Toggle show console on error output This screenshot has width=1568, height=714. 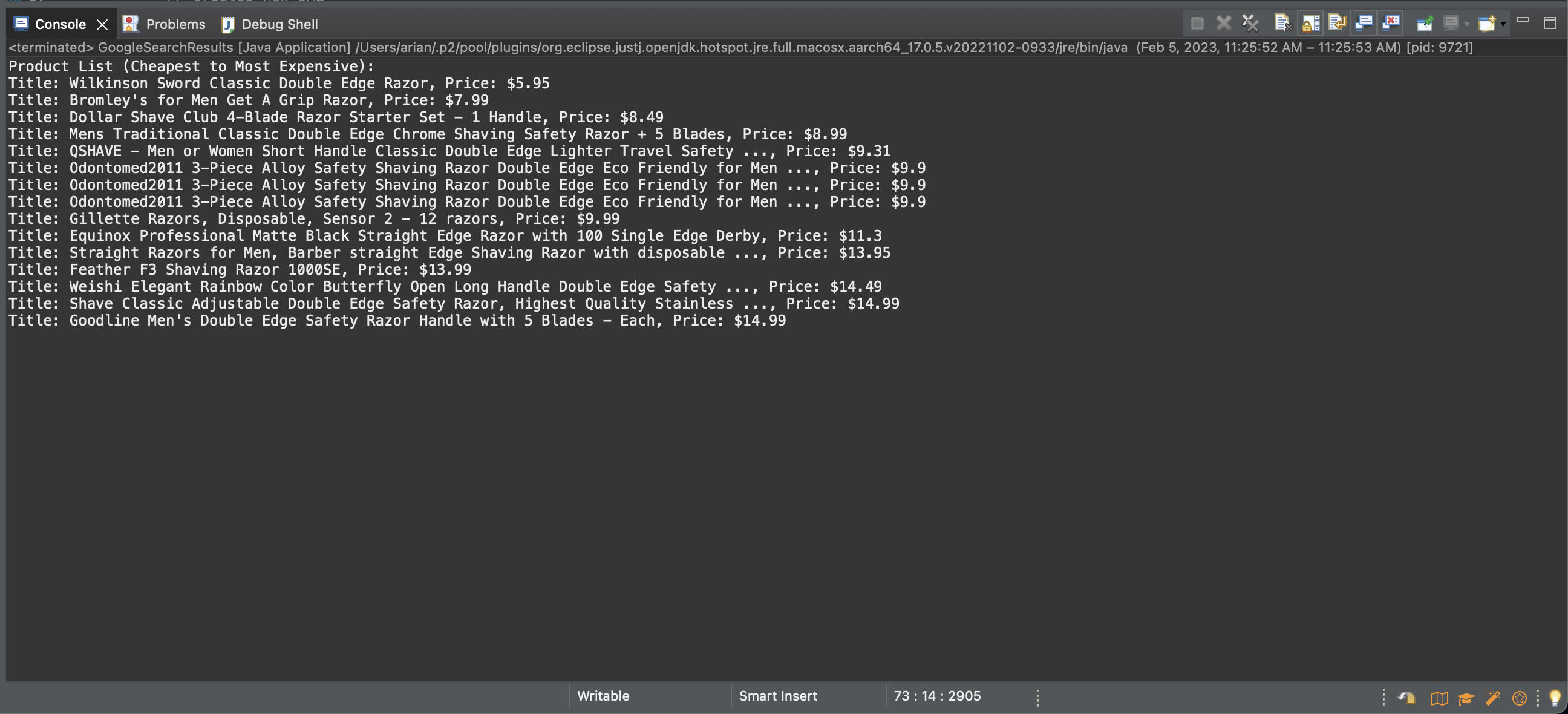pyautogui.click(x=1391, y=24)
